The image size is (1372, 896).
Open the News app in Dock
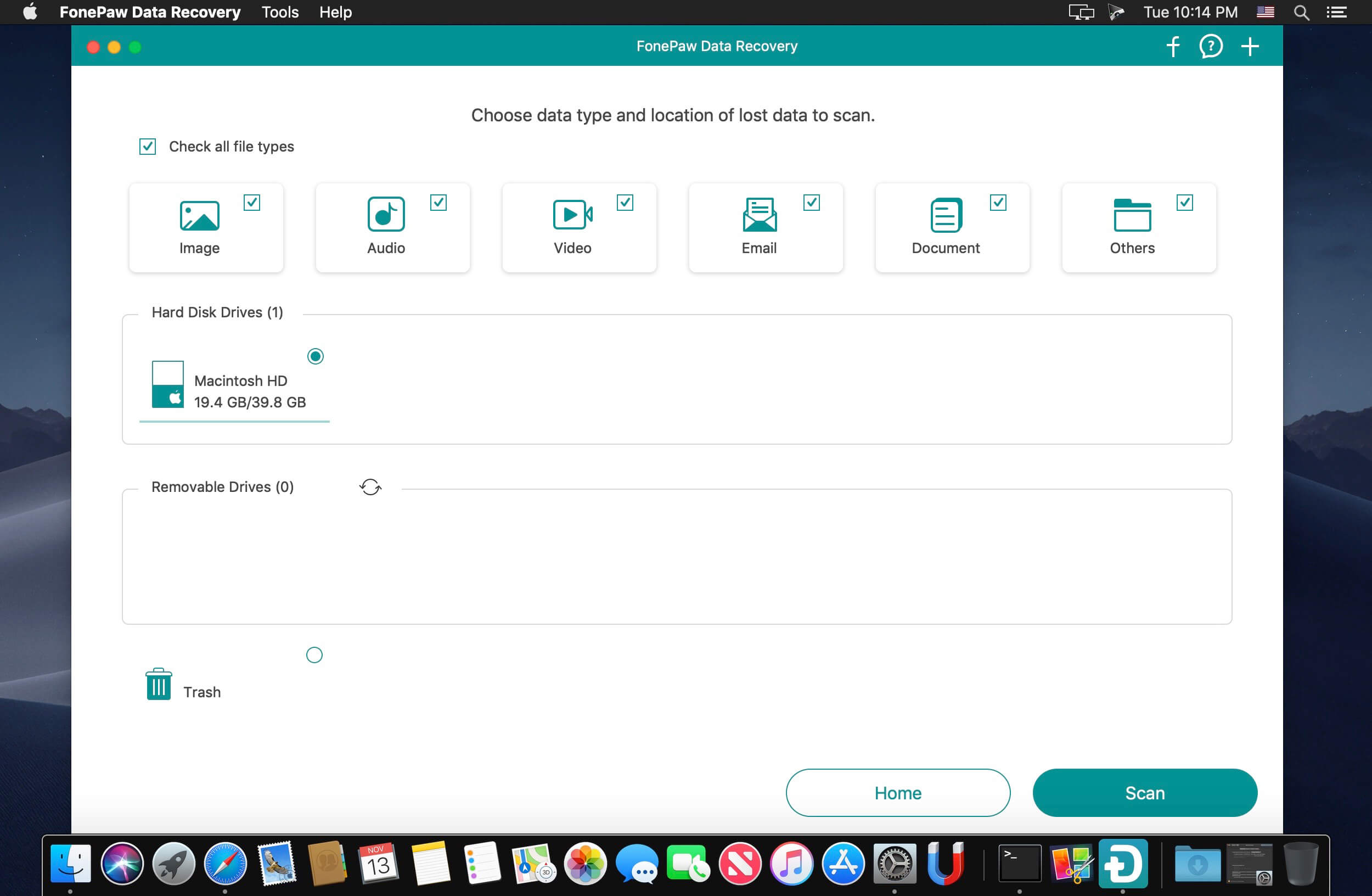click(740, 864)
